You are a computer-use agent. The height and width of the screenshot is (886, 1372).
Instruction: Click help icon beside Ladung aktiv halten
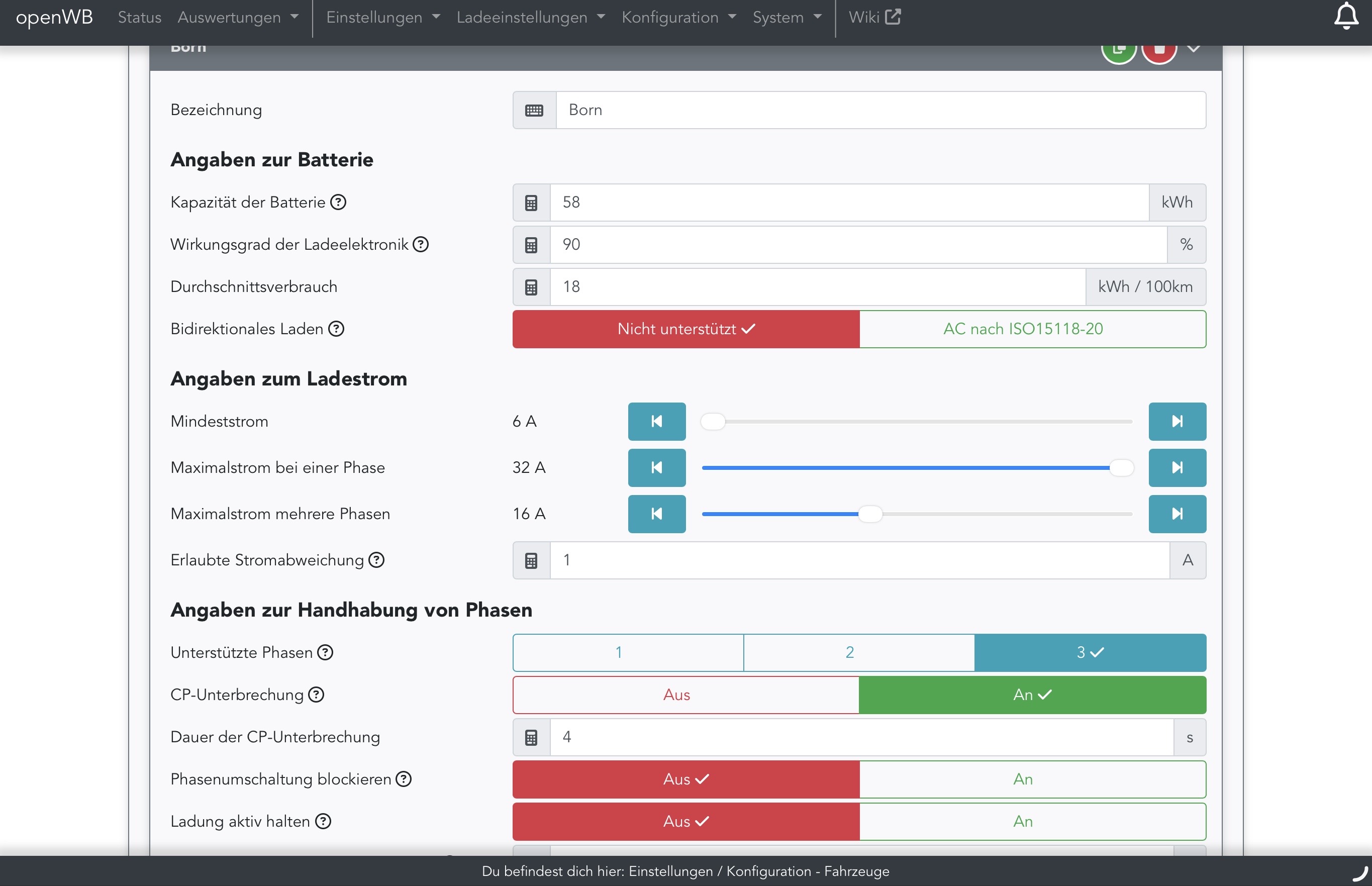tap(323, 822)
